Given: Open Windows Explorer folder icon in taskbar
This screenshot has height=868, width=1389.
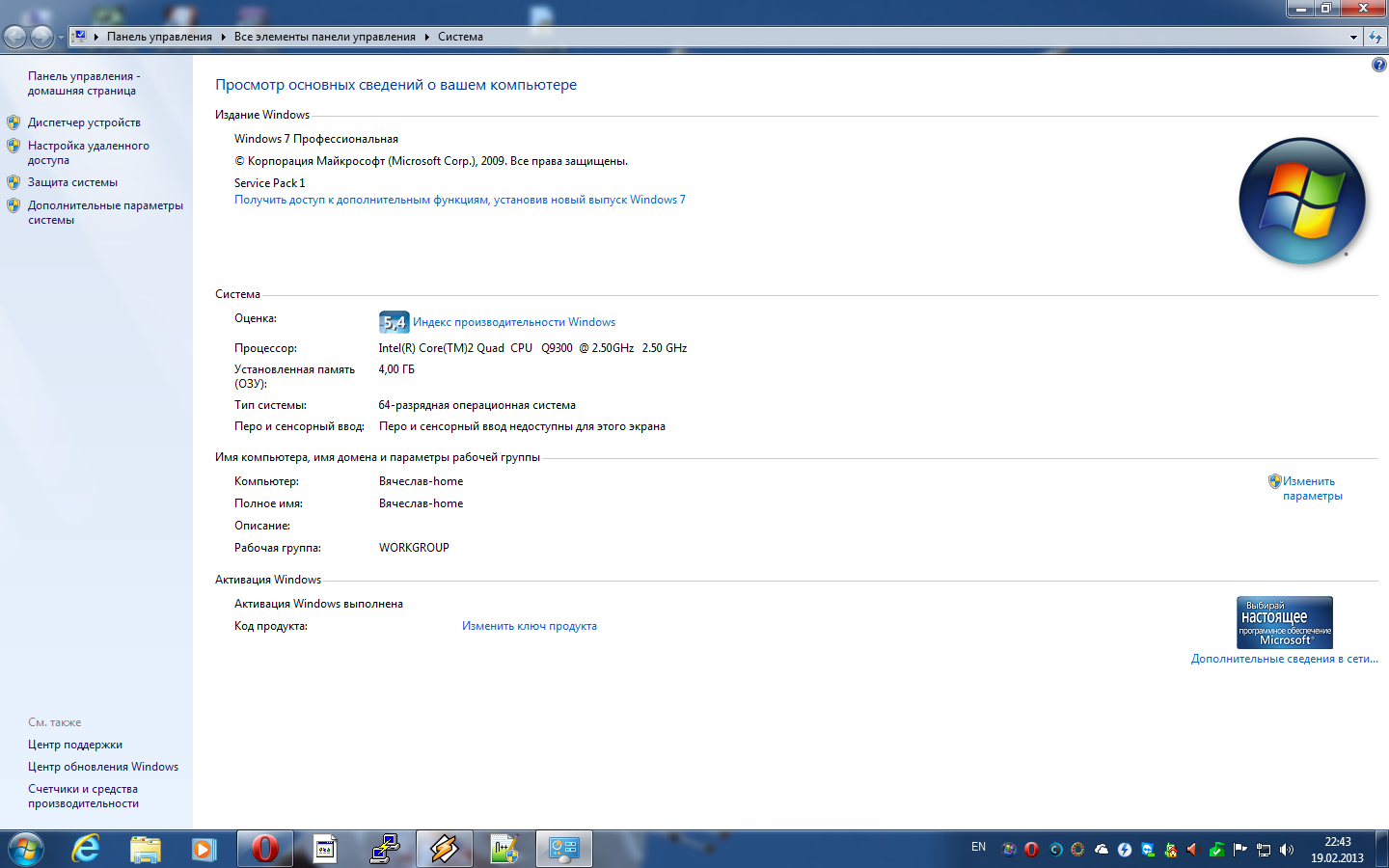Looking at the screenshot, I should [x=145, y=849].
